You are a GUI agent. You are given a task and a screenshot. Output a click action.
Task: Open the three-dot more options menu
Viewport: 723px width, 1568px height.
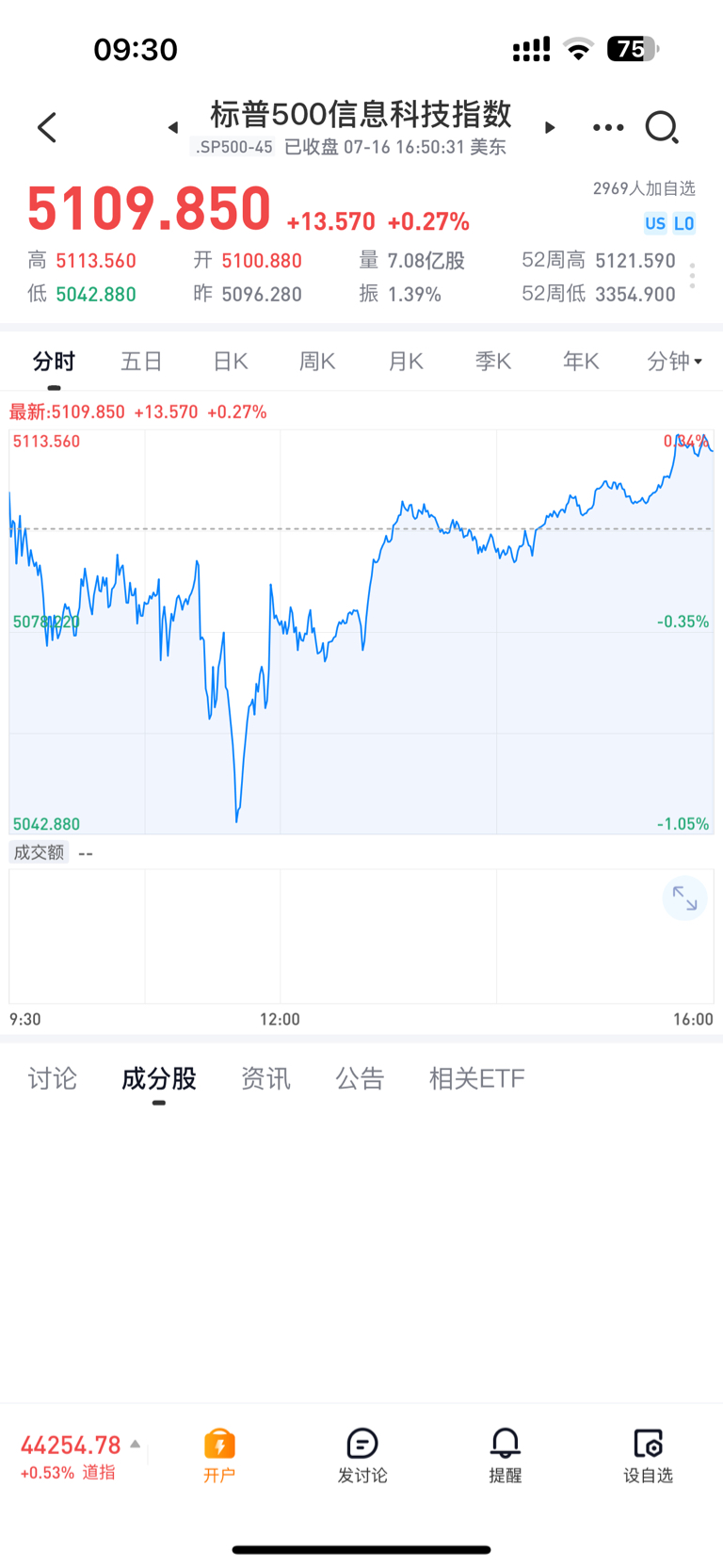(x=608, y=127)
